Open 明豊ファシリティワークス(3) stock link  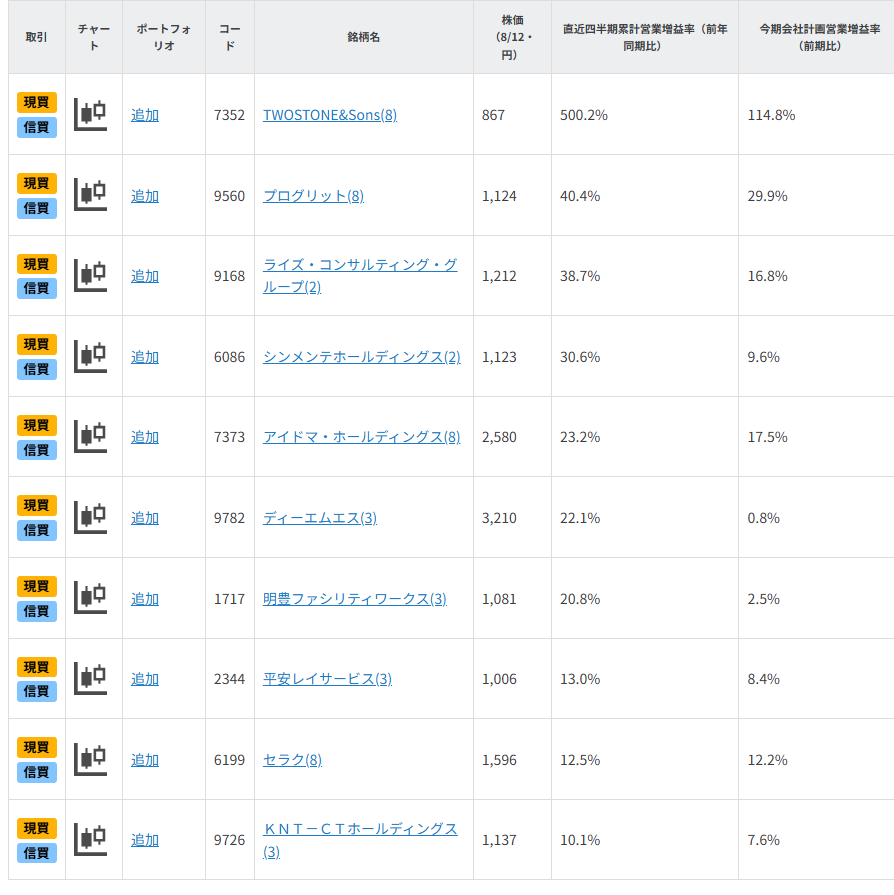pos(355,599)
